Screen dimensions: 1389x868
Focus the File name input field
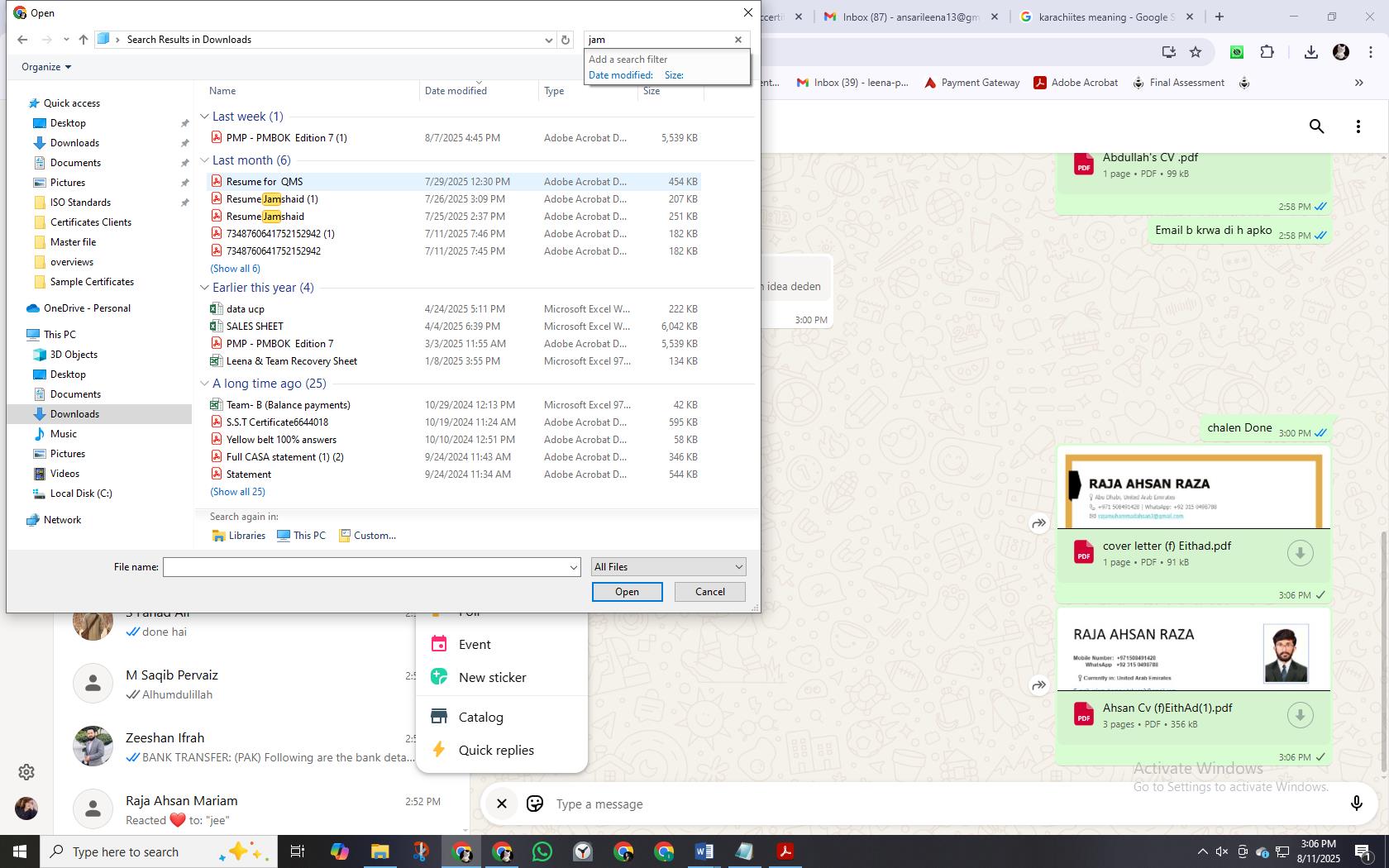tap(365, 567)
